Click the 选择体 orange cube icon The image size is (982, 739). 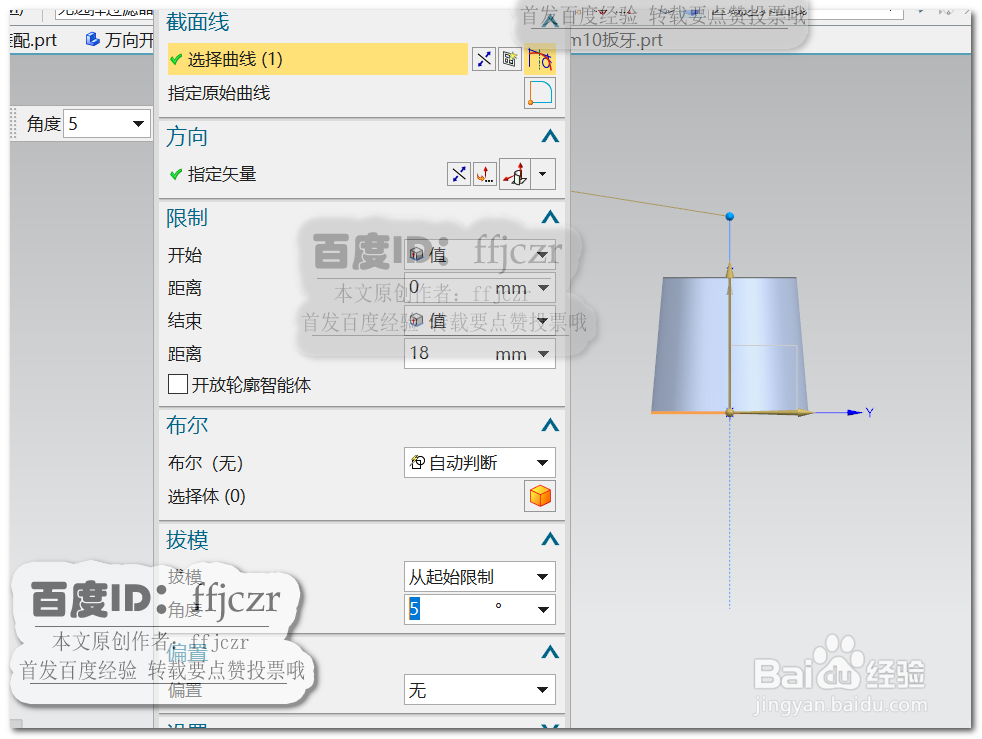tap(540, 497)
